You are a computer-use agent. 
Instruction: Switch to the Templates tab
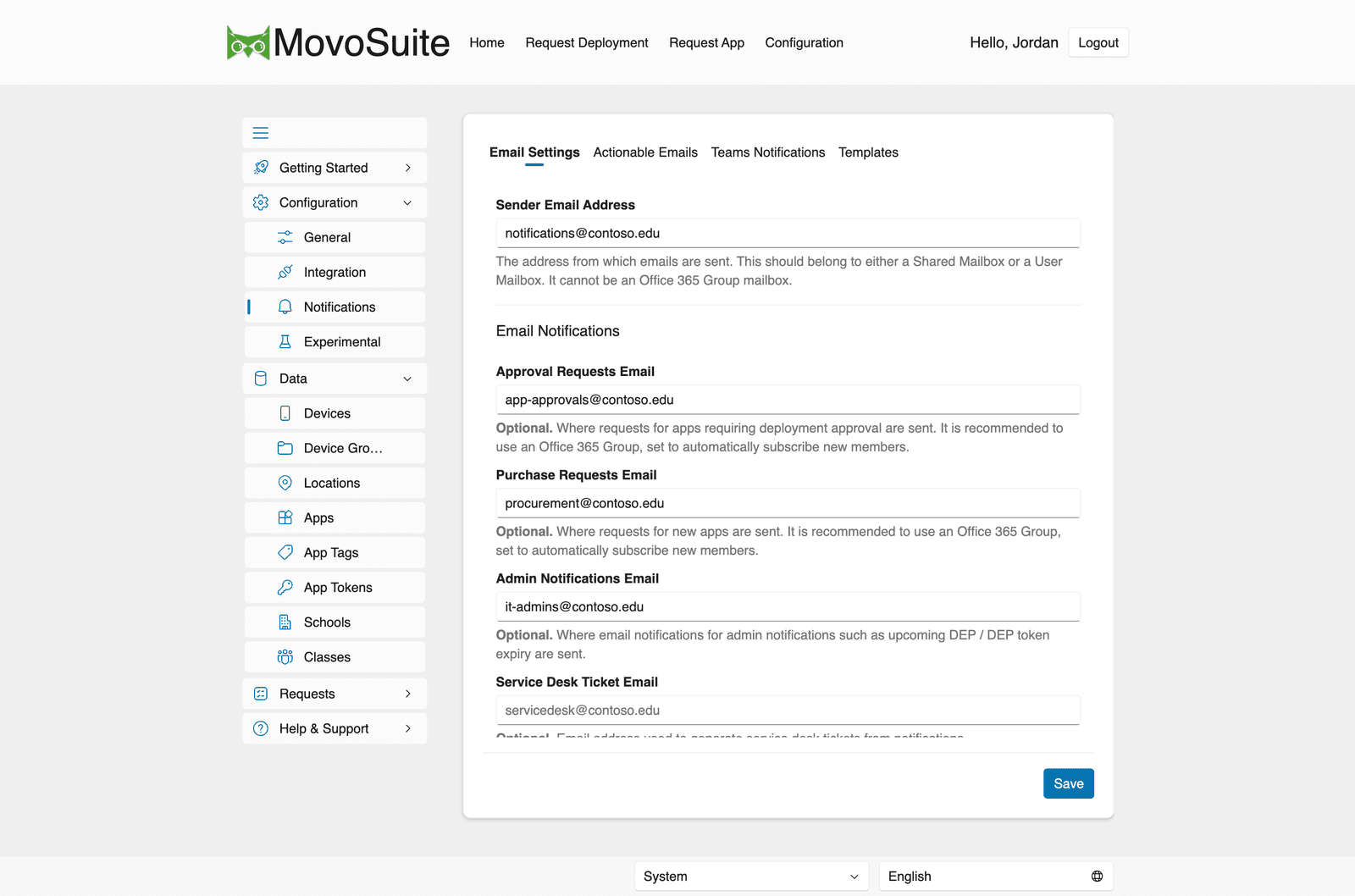pyautogui.click(x=868, y=152)
